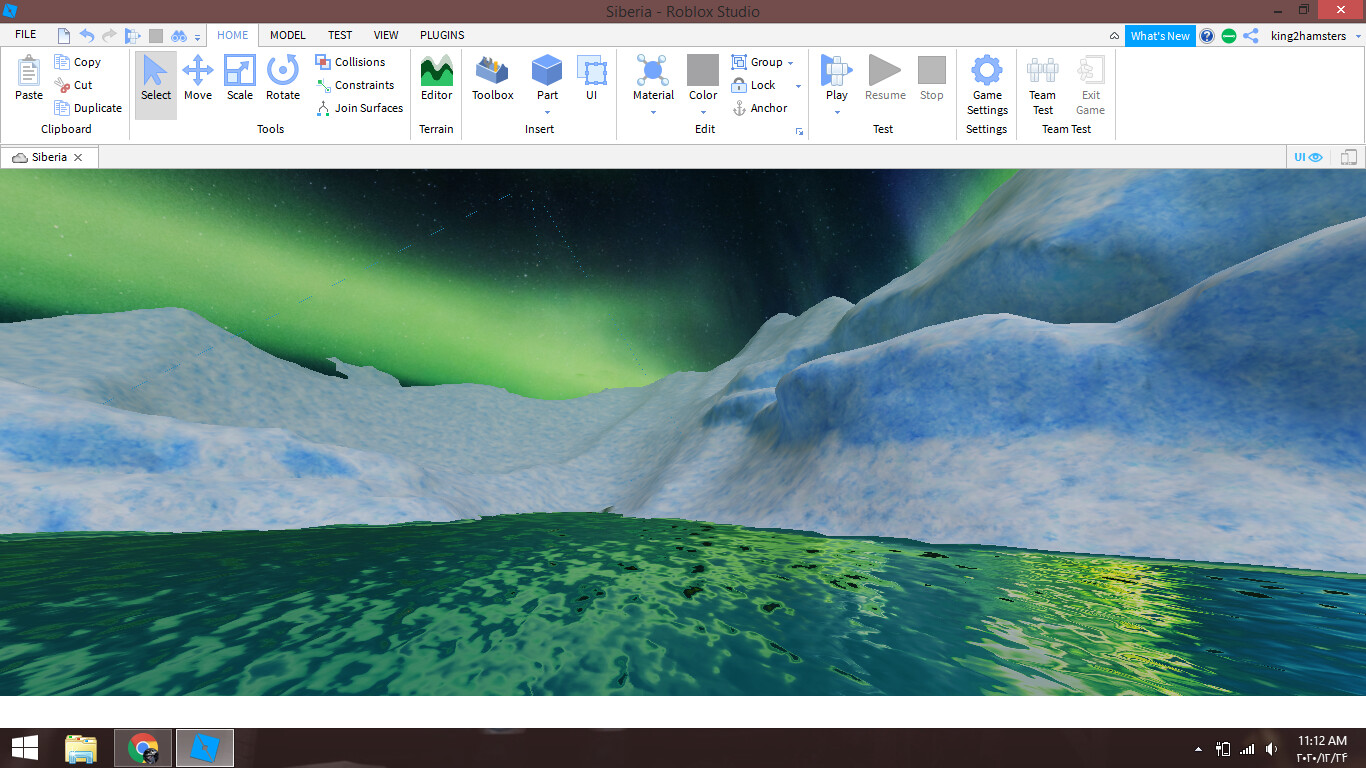Select the Move tool

pos(198,78)
